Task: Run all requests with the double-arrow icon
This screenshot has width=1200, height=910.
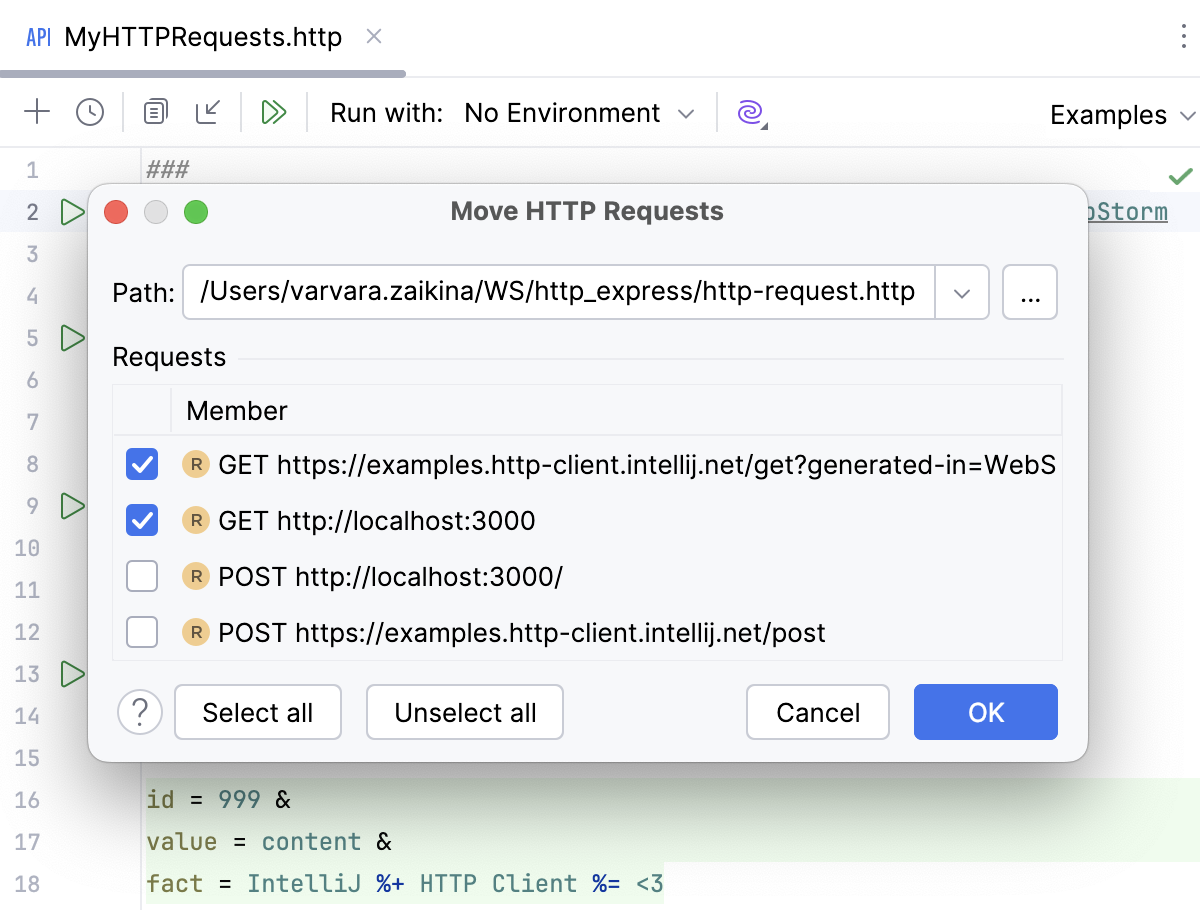Action: pos(274,112)
